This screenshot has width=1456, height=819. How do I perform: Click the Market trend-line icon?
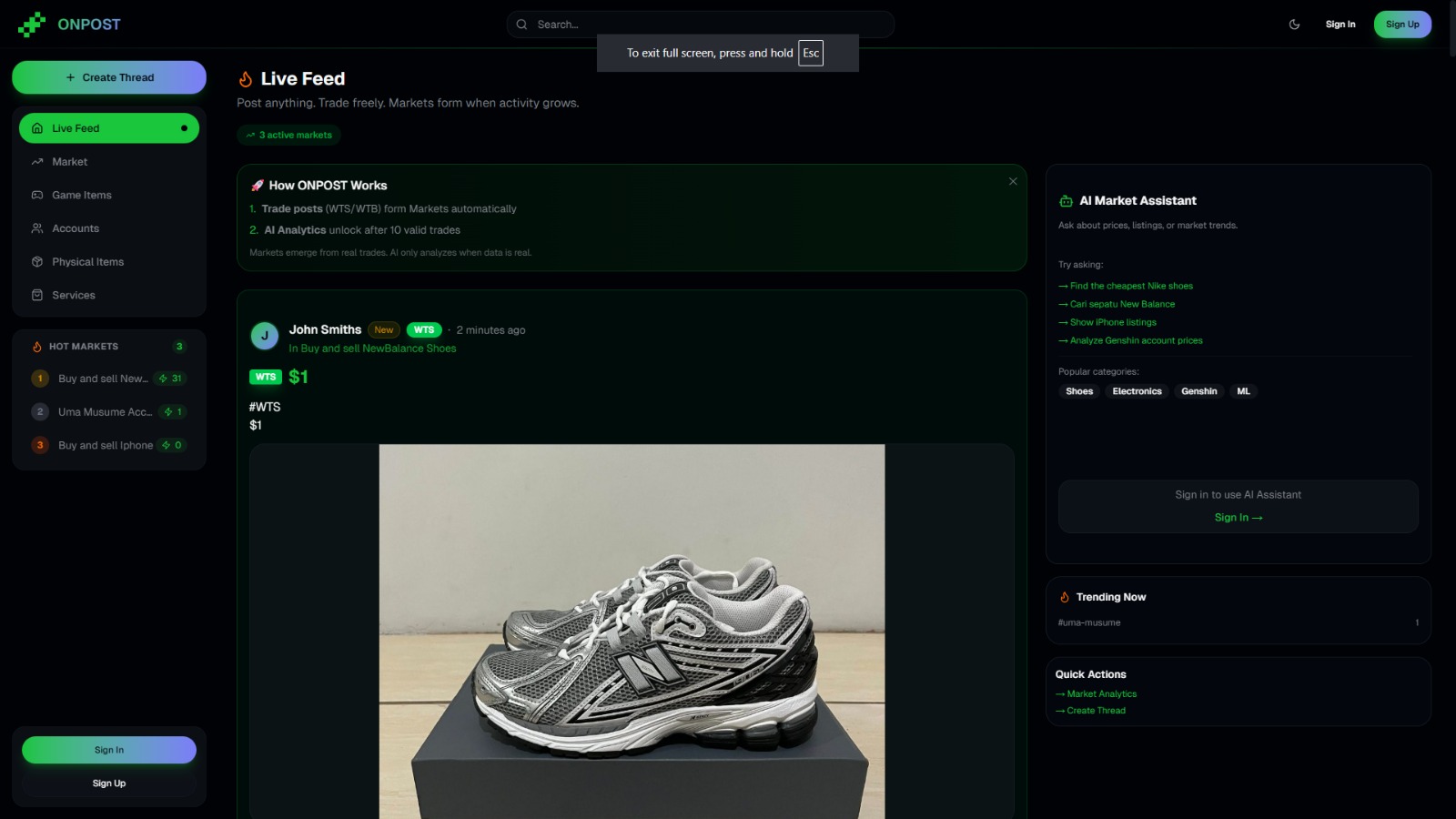tap(37, 162)
